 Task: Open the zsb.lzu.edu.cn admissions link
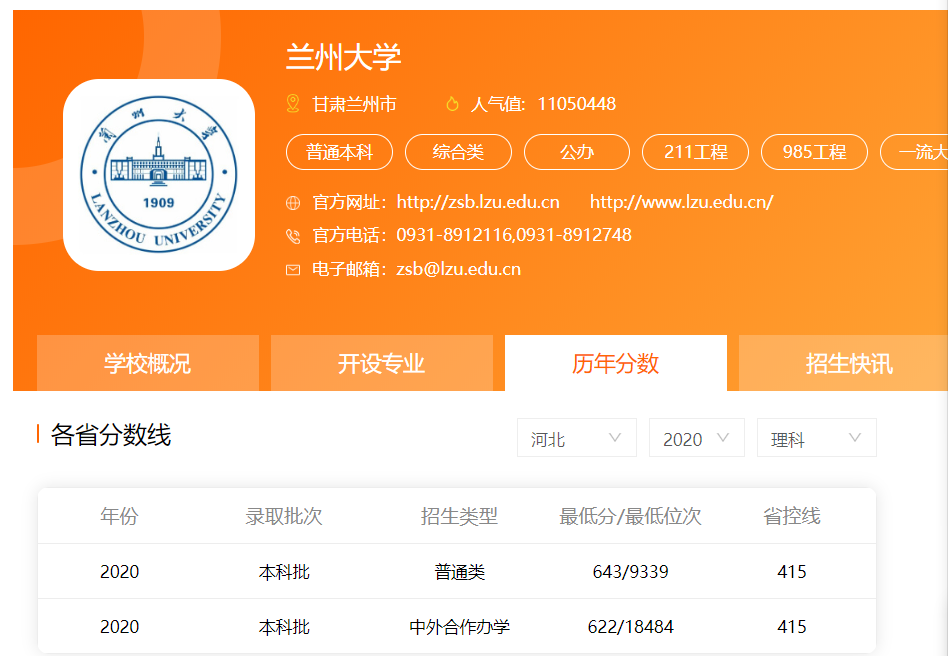[478, 202]
